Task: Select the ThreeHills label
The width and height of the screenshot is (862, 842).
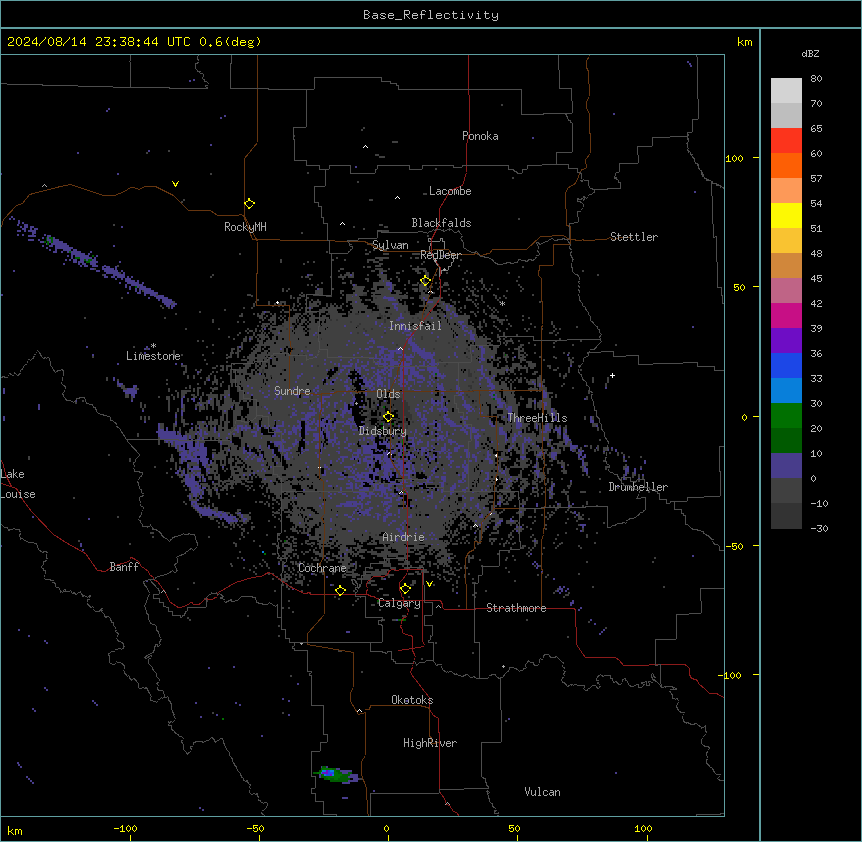Action: click(537, 418)
